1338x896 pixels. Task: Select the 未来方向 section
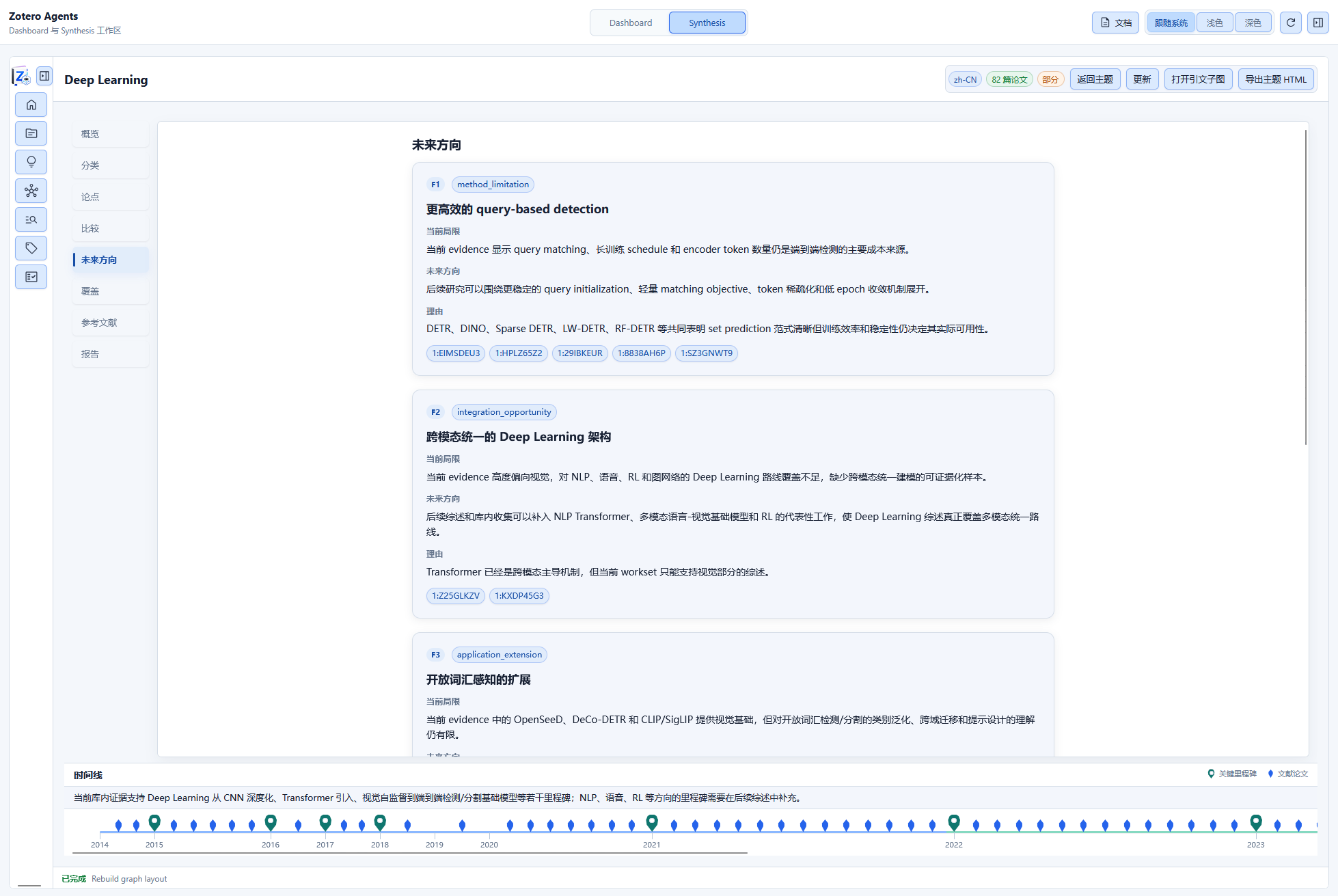coord(111,260)
